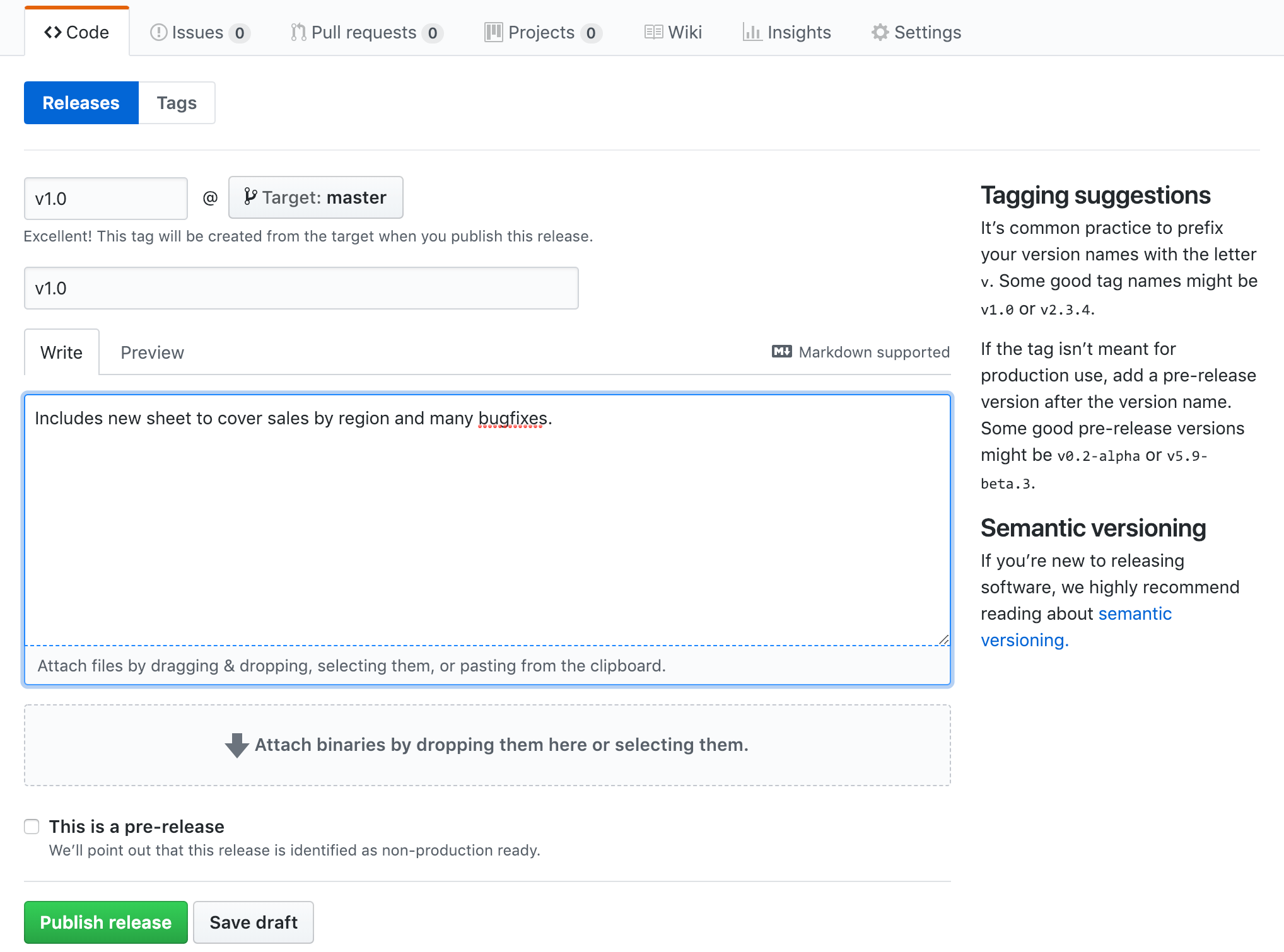Click the Save draft button
Image resolution: width=1284 pixels, height=952 pixels.
click(253, 922)
